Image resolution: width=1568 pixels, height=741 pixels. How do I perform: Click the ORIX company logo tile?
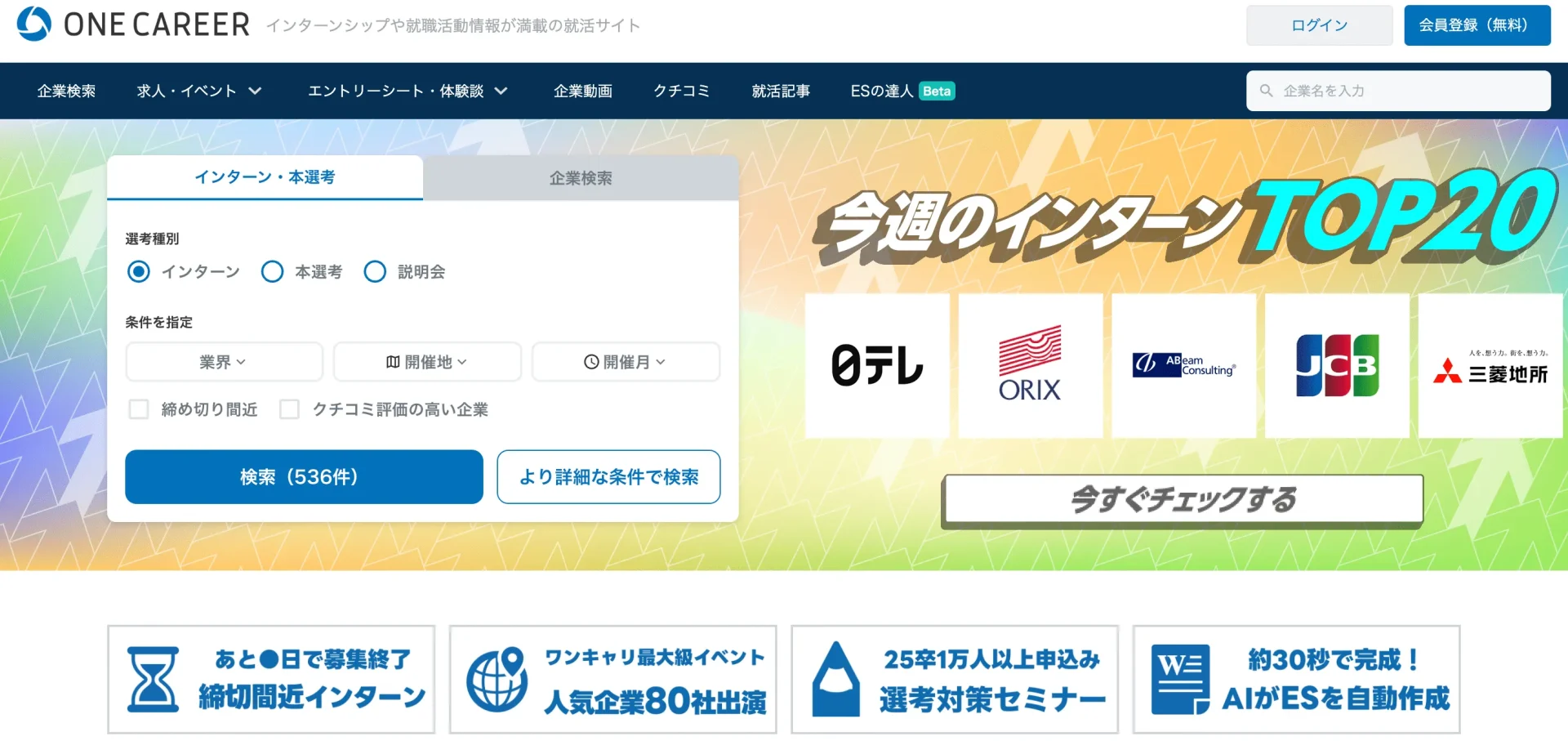pyautogui.click(x=1031, y=365)
